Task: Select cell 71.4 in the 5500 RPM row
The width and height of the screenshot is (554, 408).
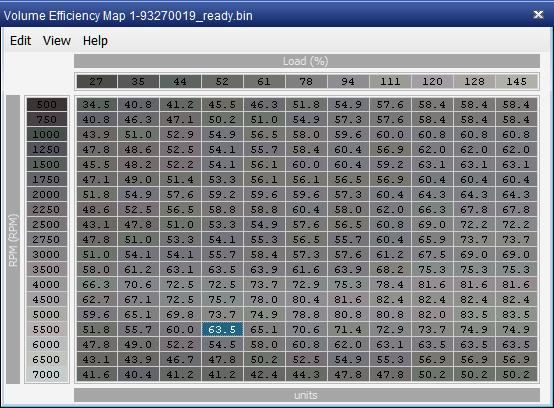Action: pyautogui.click(x=348, y=330)
